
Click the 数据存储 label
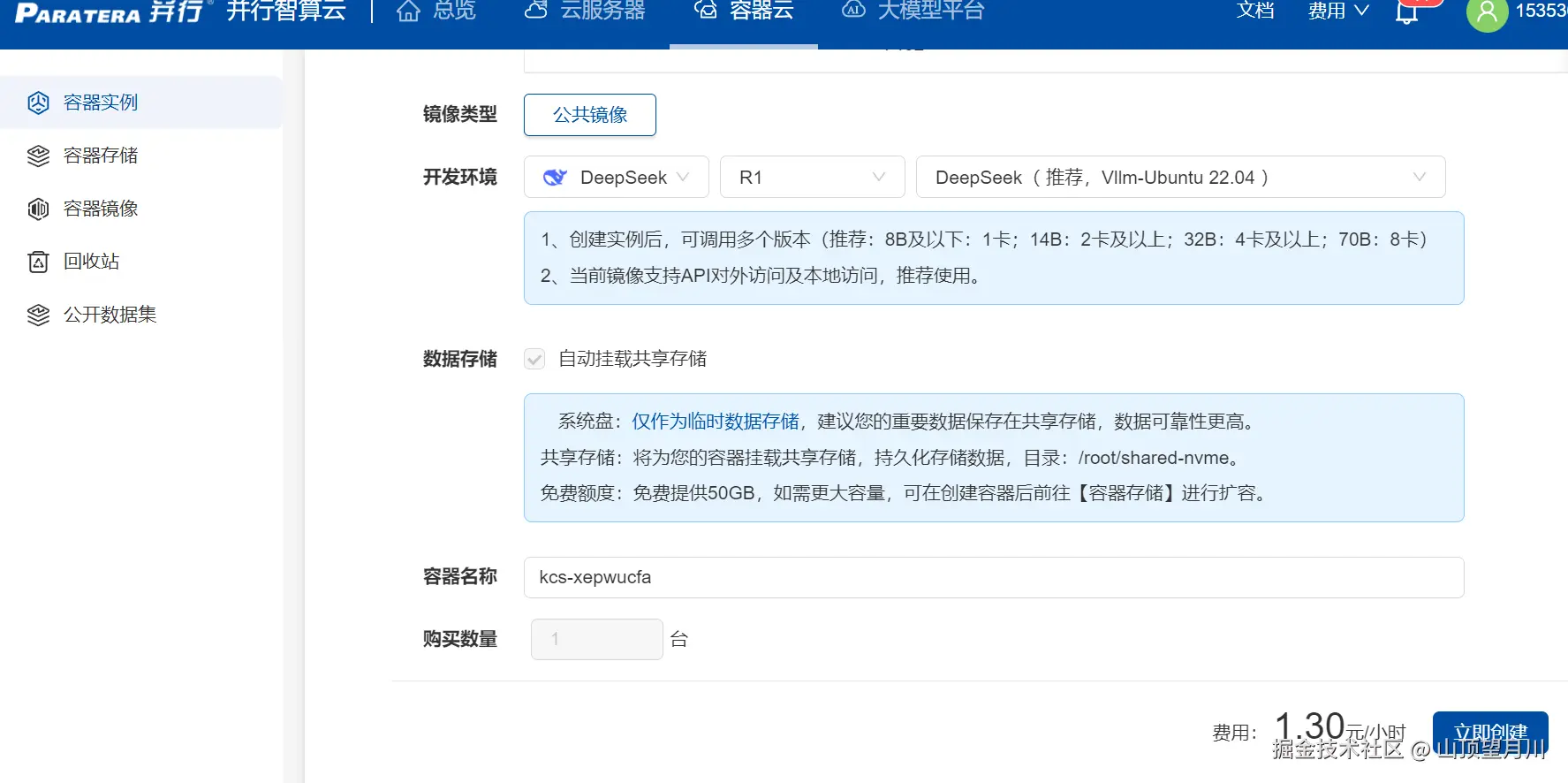tap(460, 359)
